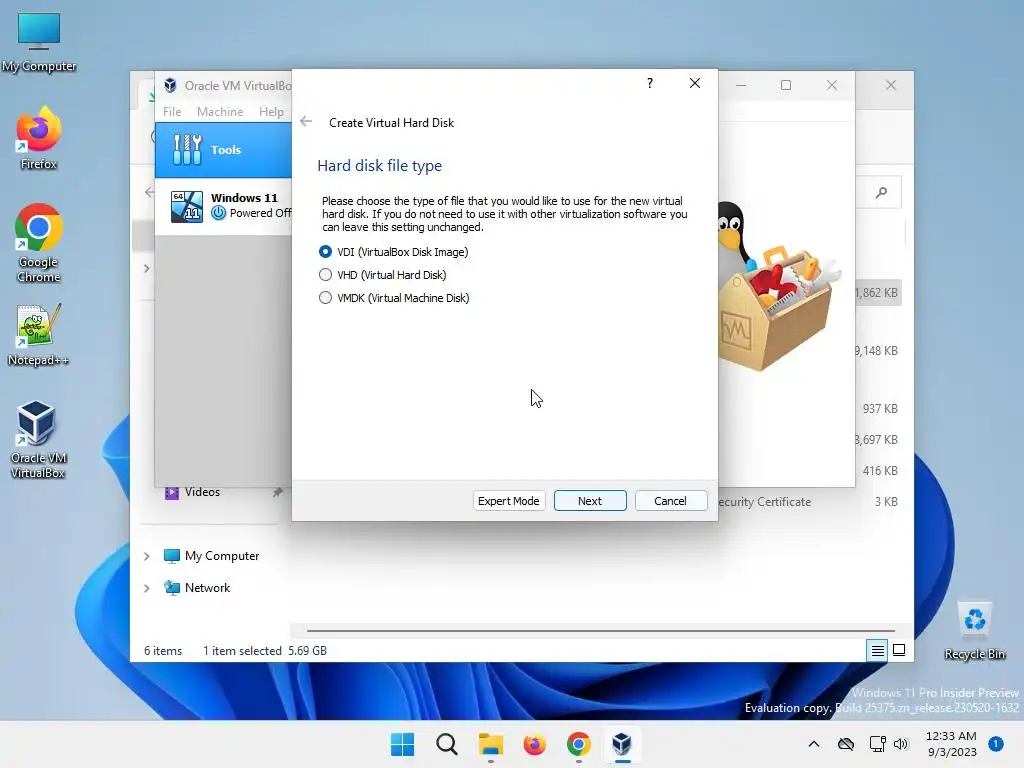This screenshot has width=1024, height=768.
Task: Open the Windows Start menu
Action: pos(402,744)
